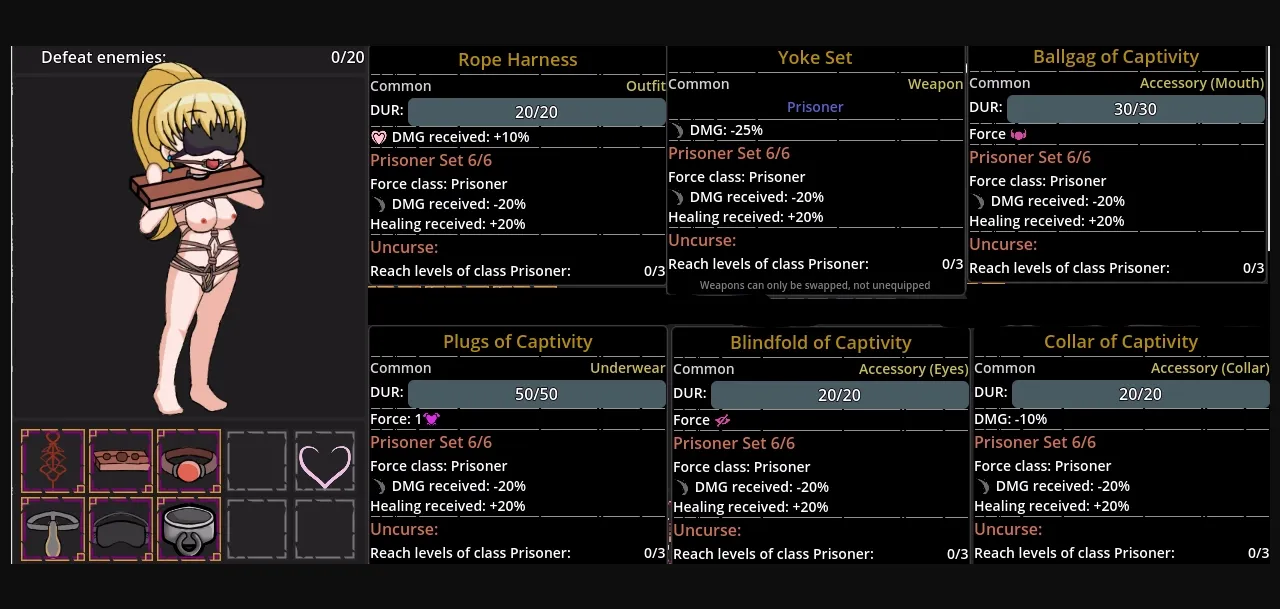Click the pink heart icon slot
This screenshot has width=1280, height=609.
click(x=324, y=461)
